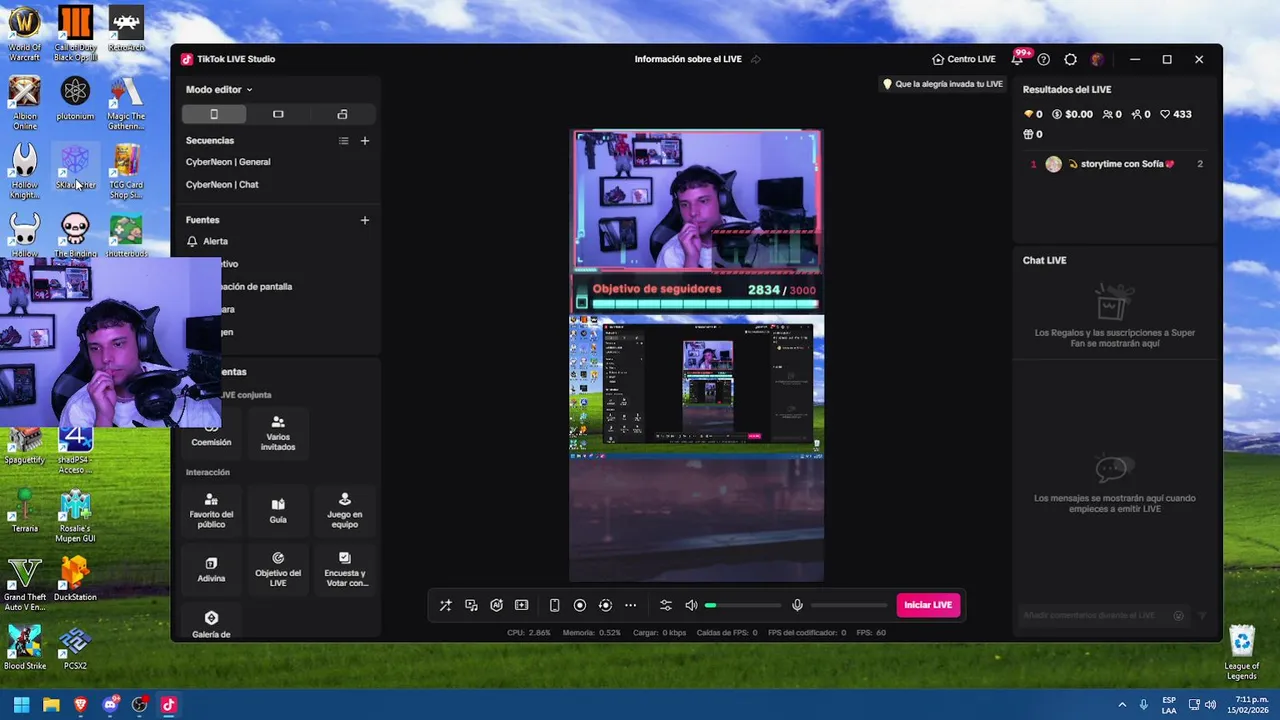Open OBS Studio from taskbar

coord(139,705)
